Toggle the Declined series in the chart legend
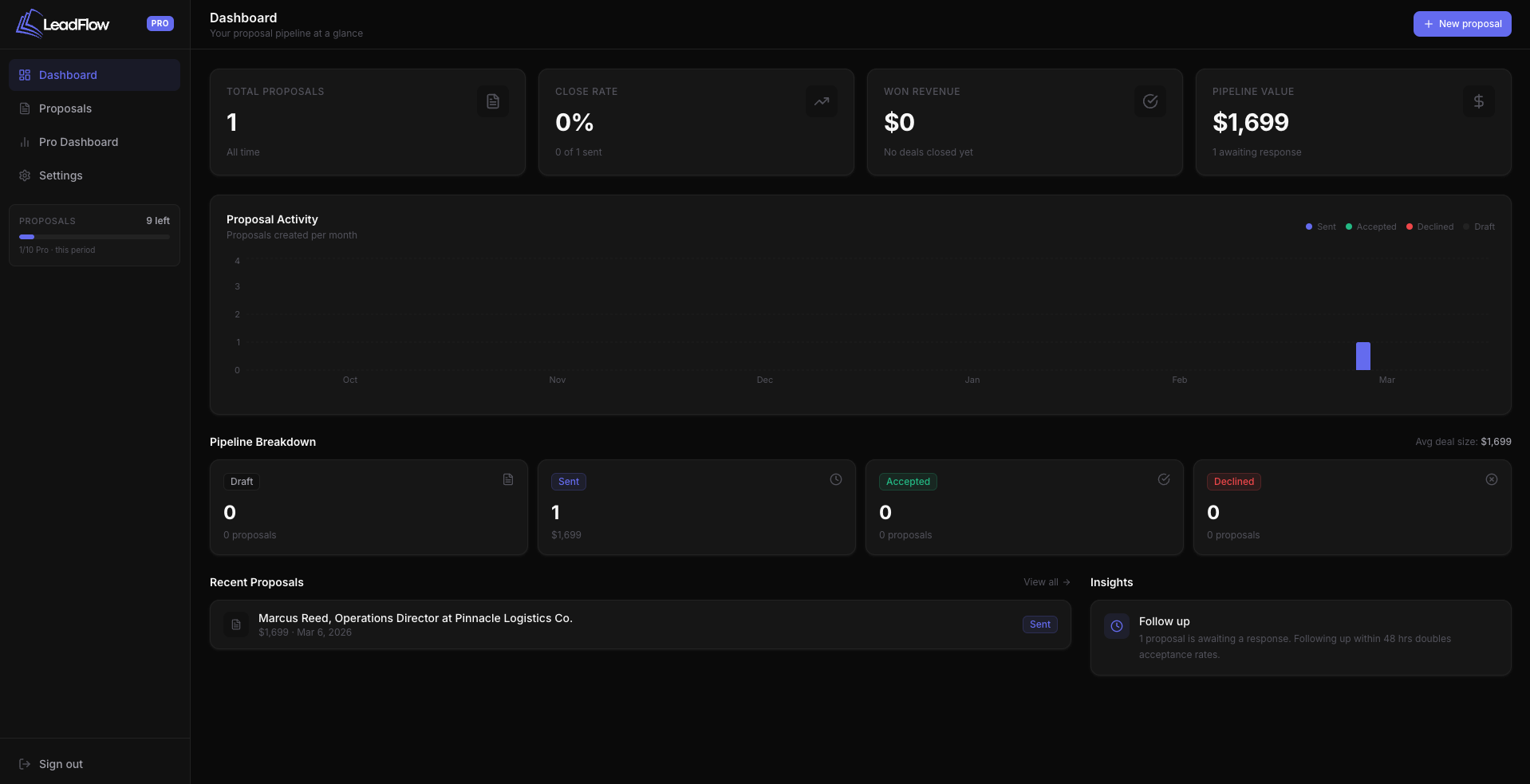The image size is (1530, 784). pos(1429,227)
